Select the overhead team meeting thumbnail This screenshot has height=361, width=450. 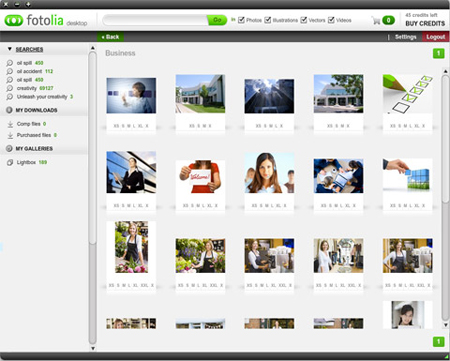pyautogui.click(x=338, y=176)
